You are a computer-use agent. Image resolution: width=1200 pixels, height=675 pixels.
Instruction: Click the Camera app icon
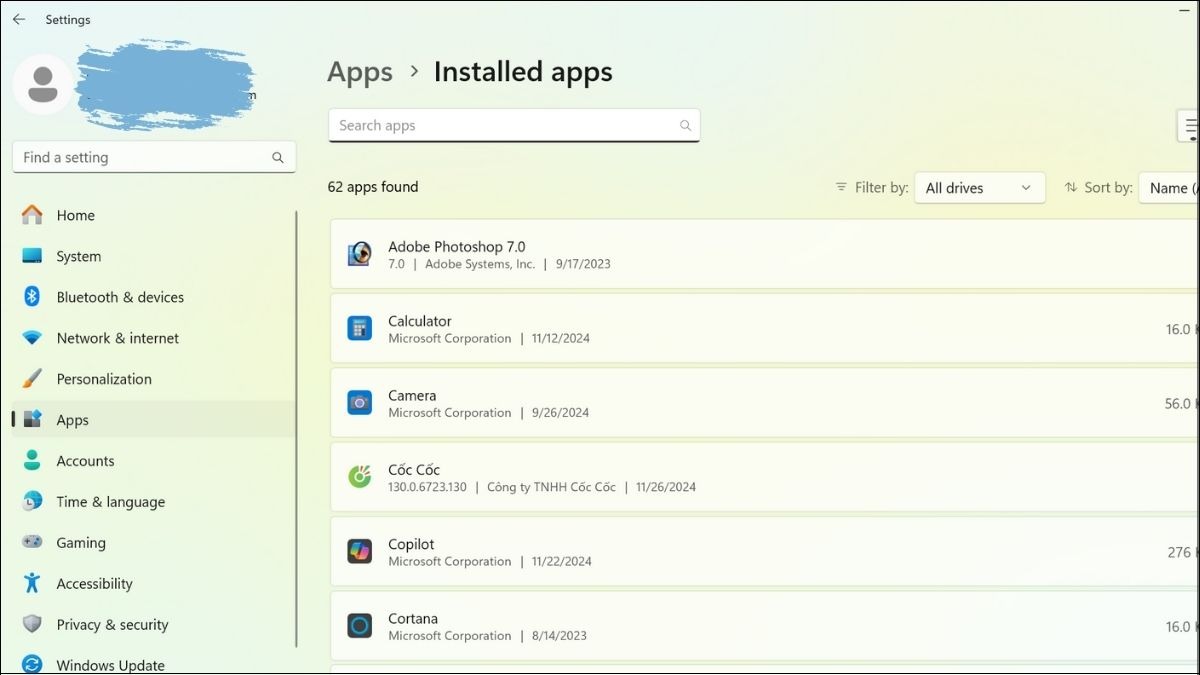point(359,403)
